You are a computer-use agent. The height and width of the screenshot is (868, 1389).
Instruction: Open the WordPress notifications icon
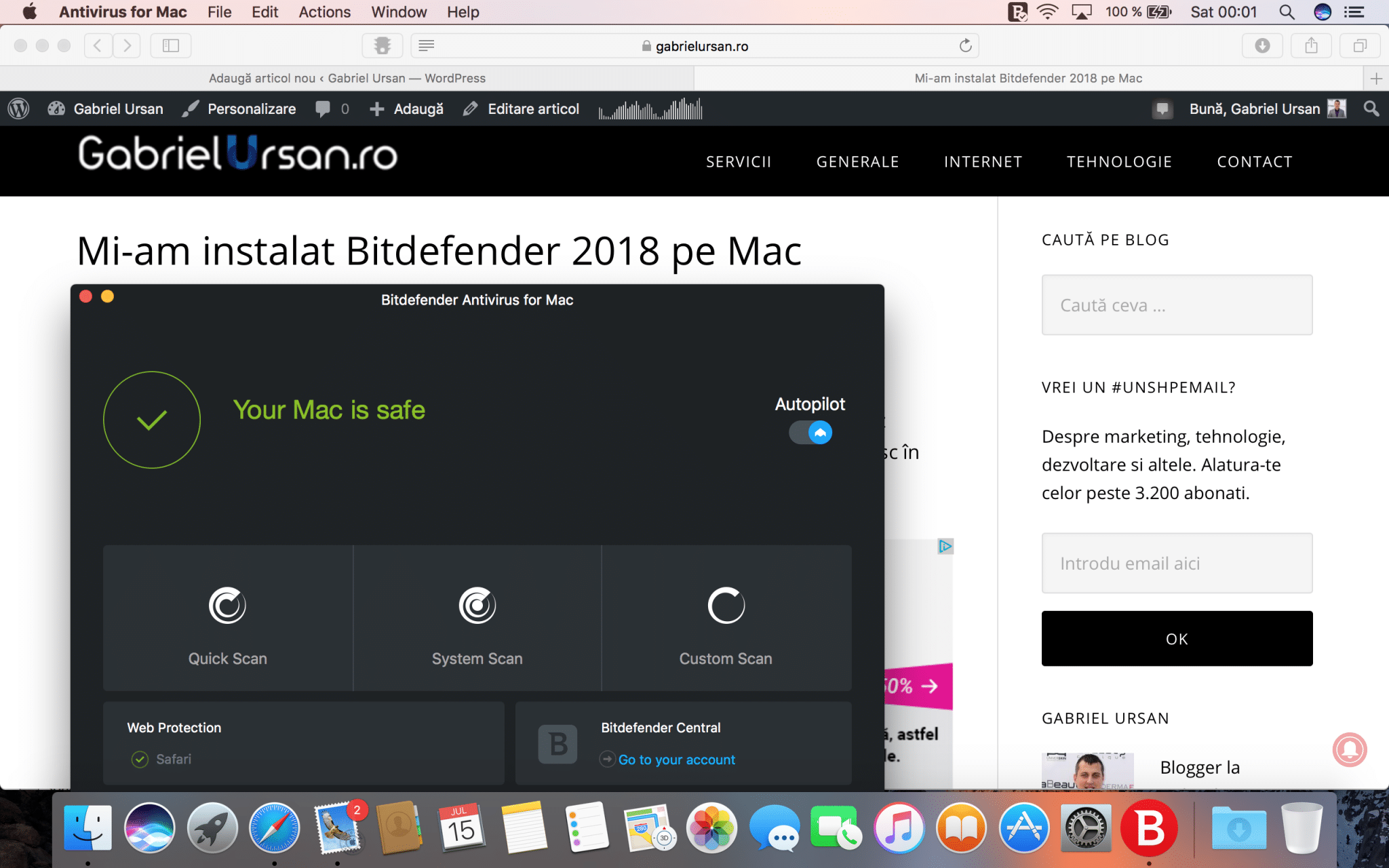click(1162, 108)
